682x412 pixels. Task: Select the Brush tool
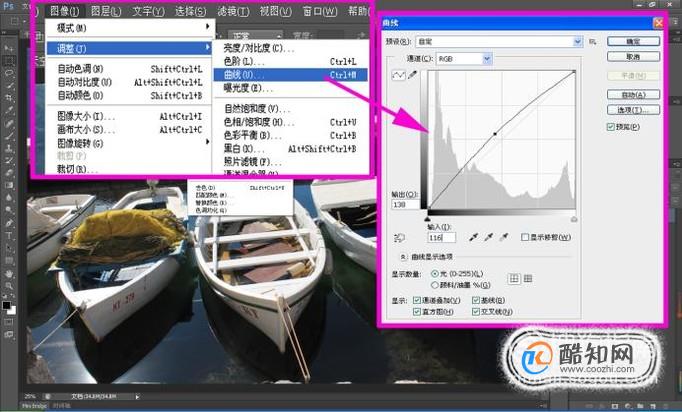[x=9, y=136]
